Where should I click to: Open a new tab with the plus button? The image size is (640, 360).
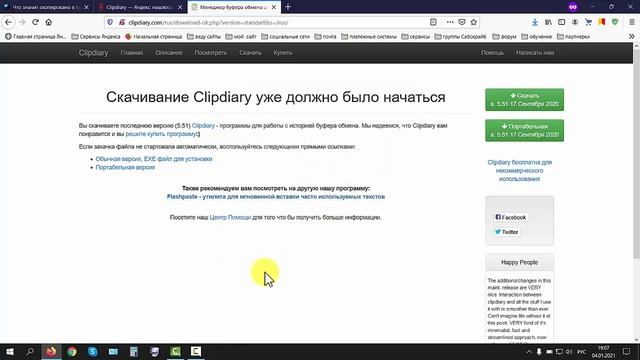[288, 7]
